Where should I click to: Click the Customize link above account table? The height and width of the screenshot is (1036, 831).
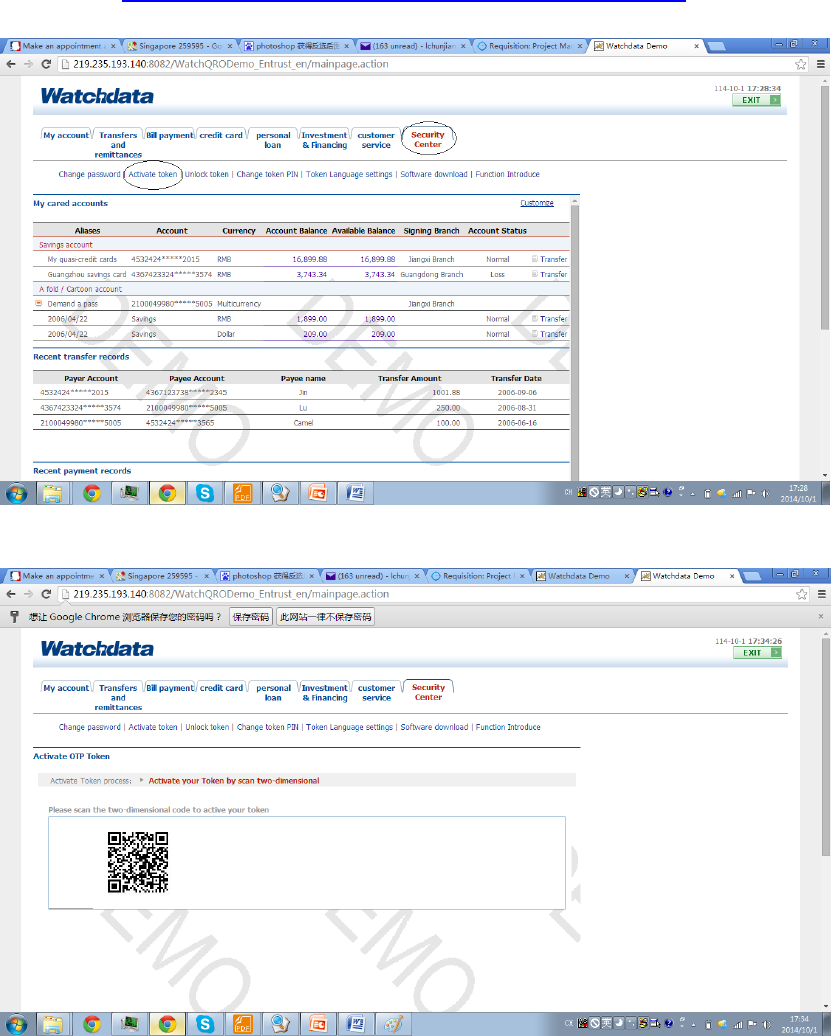tap(536, 203)
